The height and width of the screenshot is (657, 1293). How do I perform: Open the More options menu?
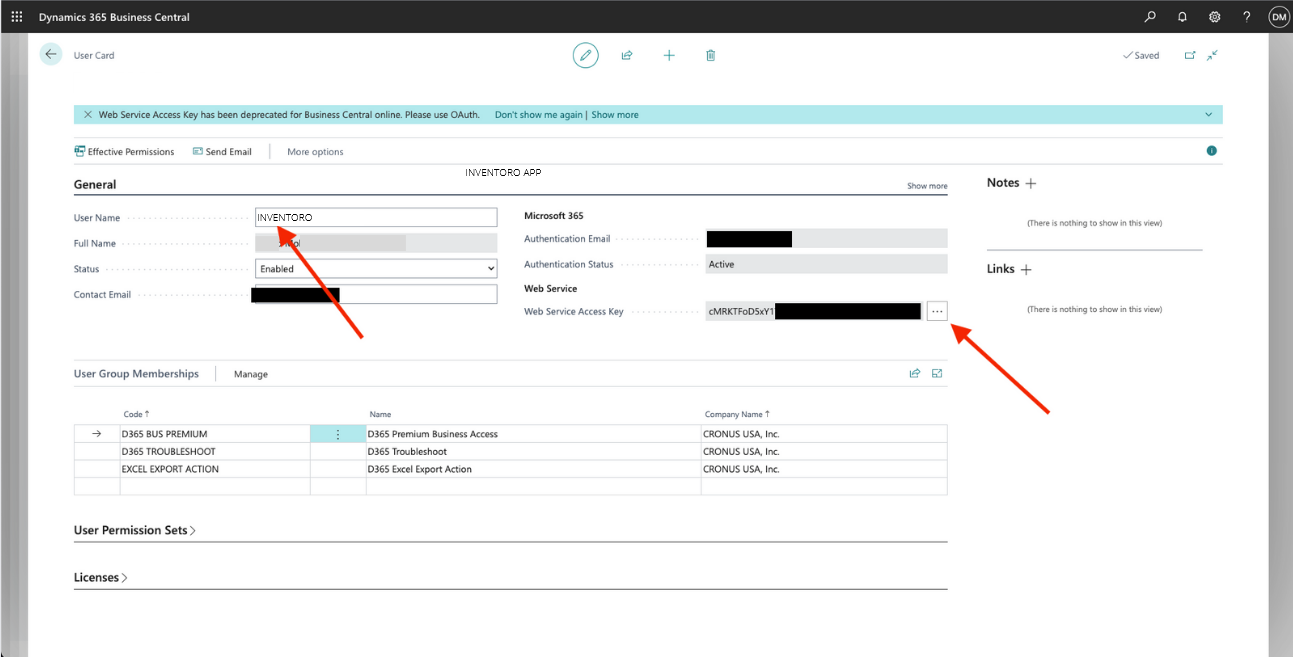315,152
